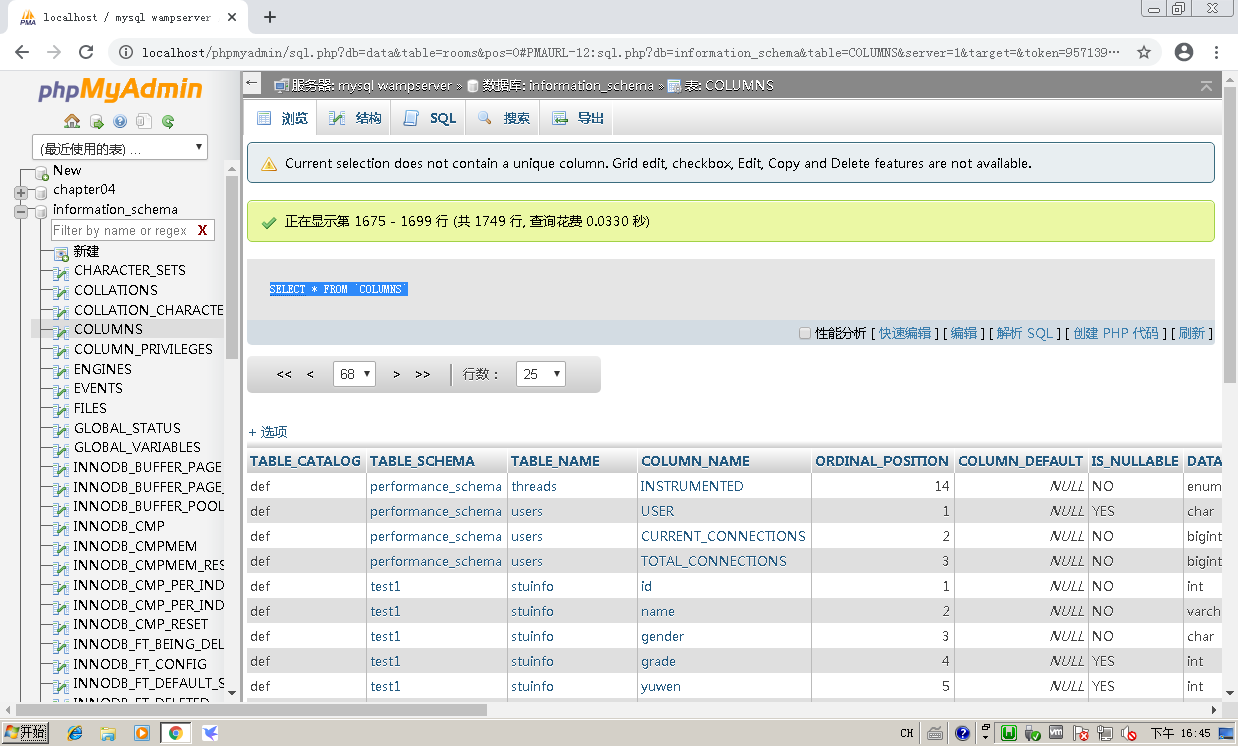1238x746 pixels.
Task: Click the 快速编辑 inline edit link
Action: click(x=905, y=333)
